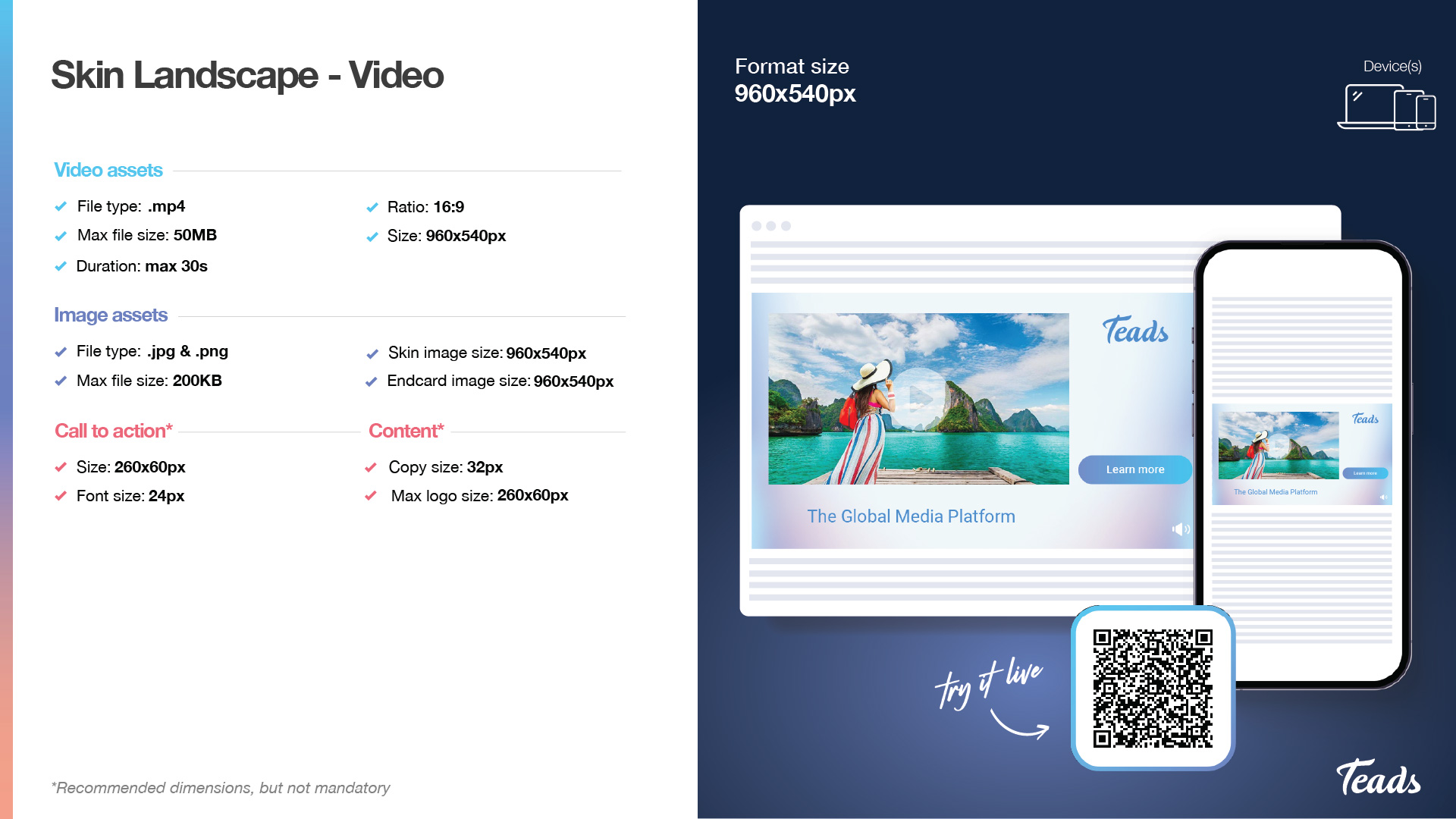Click the QR code image
The height and width of the screenshot is (819, 1456).
tap(1153, 688)
